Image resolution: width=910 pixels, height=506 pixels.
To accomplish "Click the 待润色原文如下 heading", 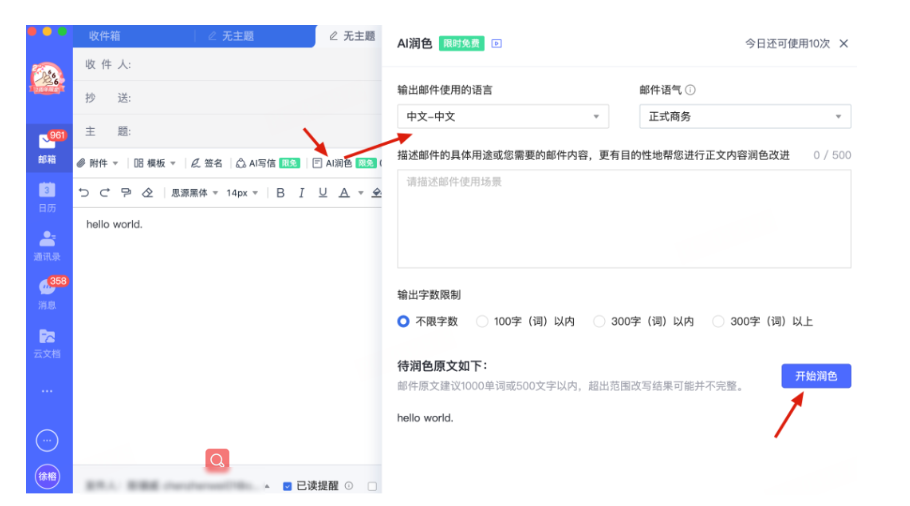I will coord(442,366).
